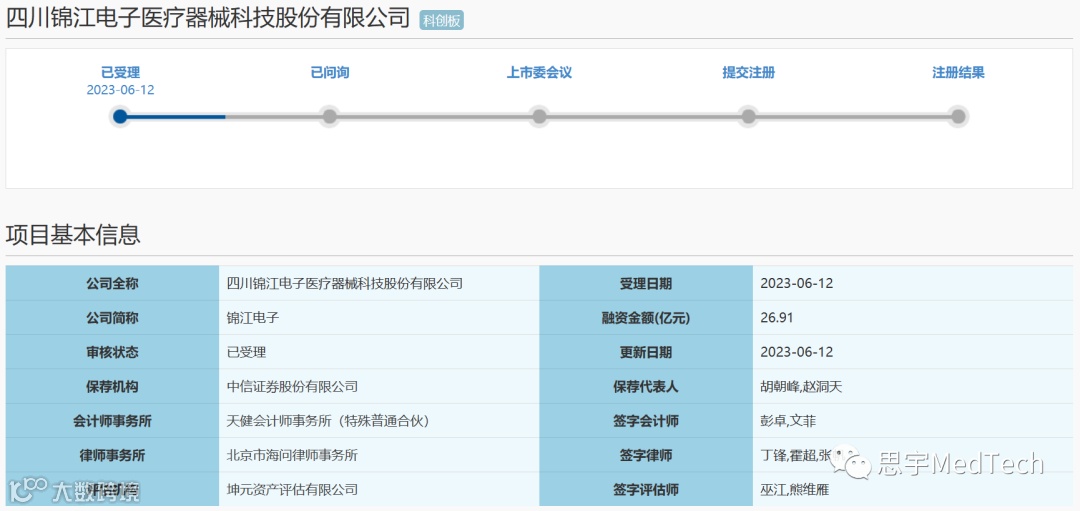Click the 26.91 financing amount value
Screen dimensions: 1080x511
coord(777,317)
